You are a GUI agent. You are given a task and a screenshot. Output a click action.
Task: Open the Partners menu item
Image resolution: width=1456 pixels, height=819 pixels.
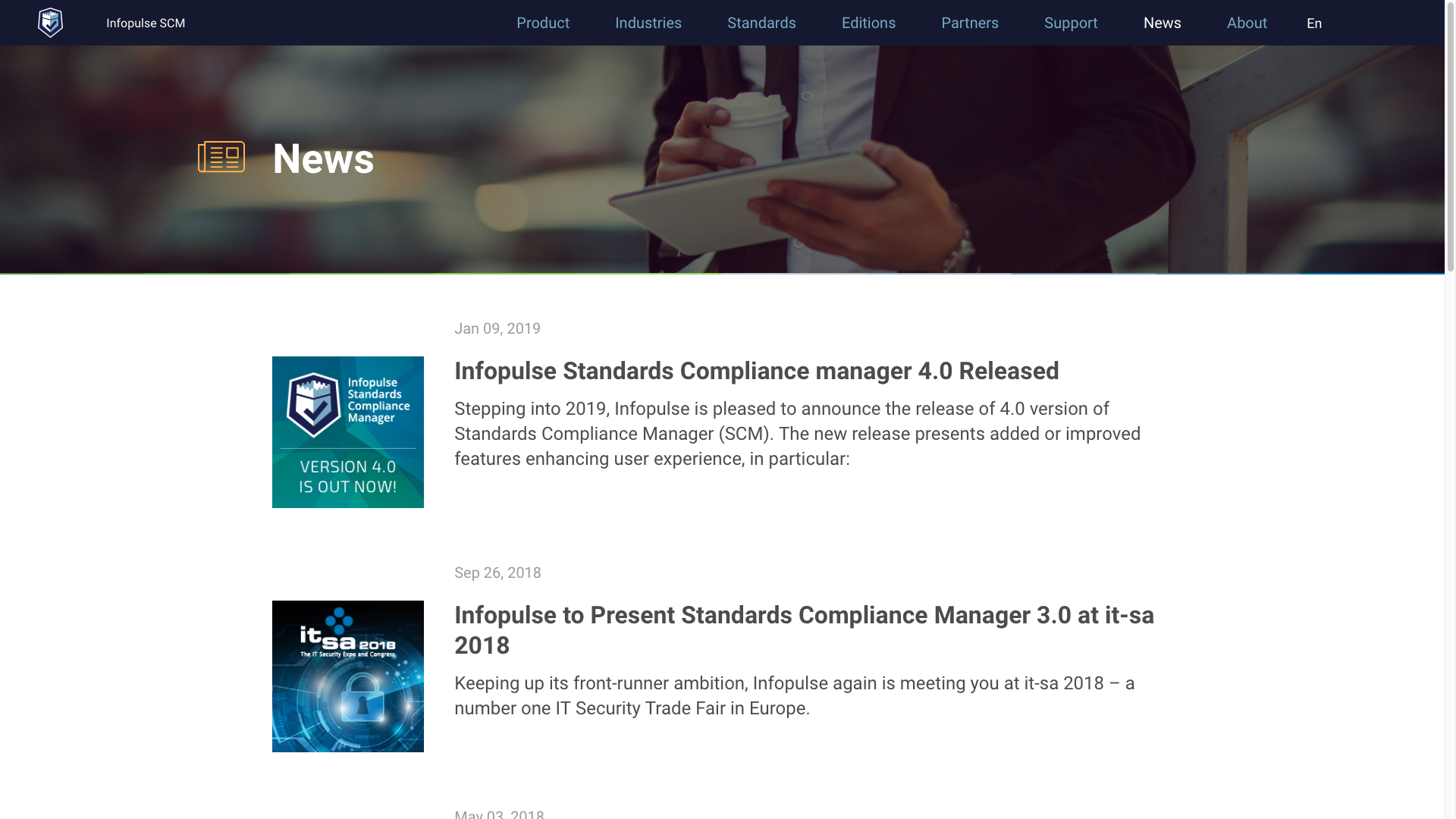(970, 23)
